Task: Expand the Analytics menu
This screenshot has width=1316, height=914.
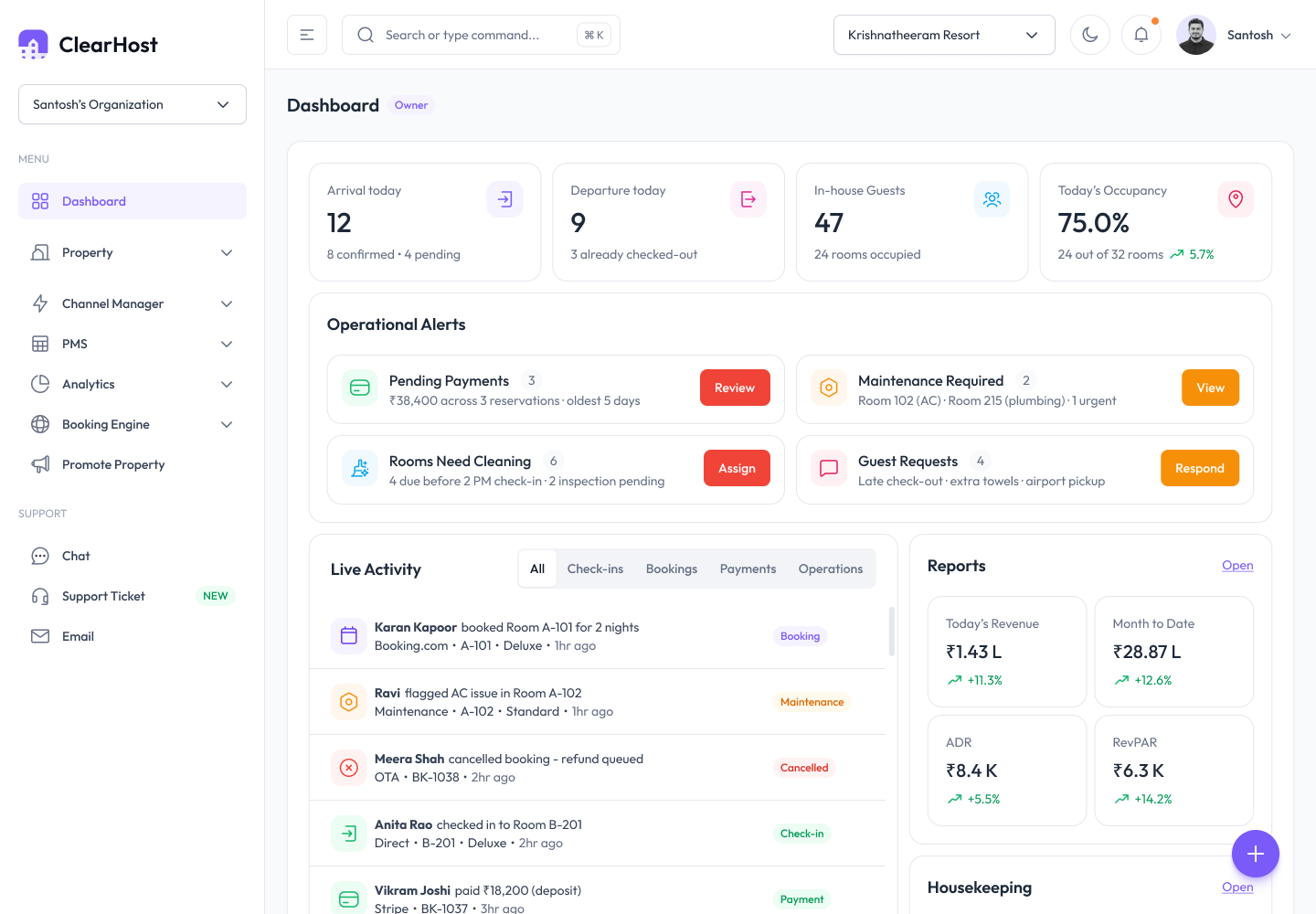Action: pyautogui.click(x=133, y=384)
